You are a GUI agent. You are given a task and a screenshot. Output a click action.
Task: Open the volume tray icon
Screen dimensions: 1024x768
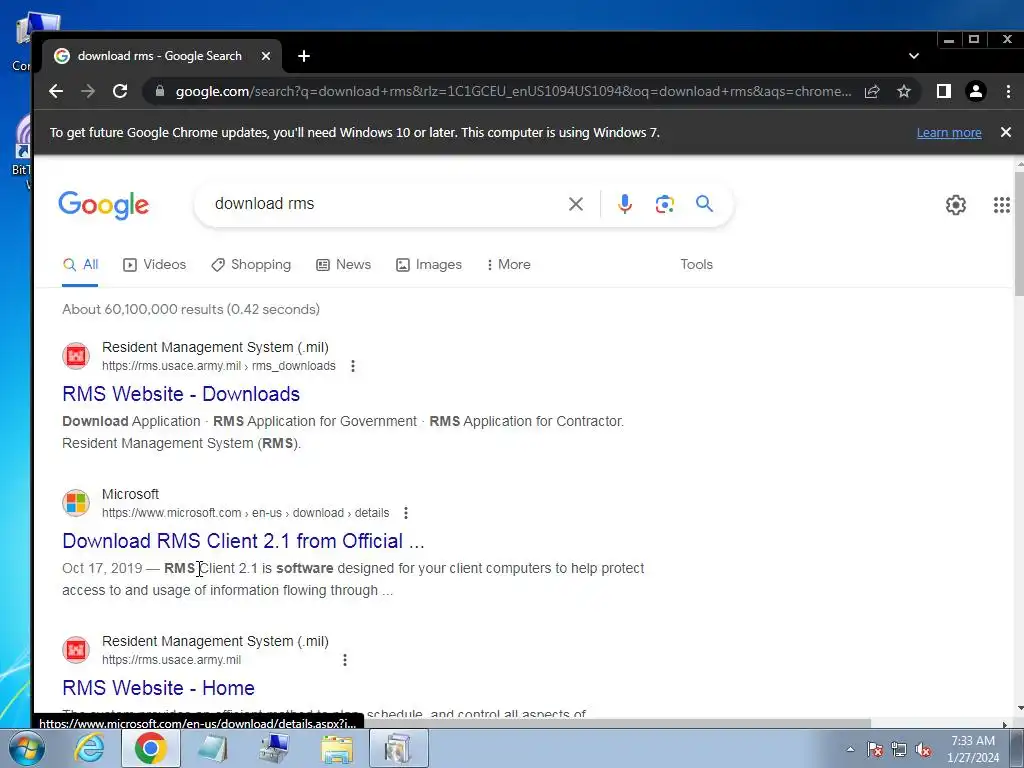[x=923, y=749]
